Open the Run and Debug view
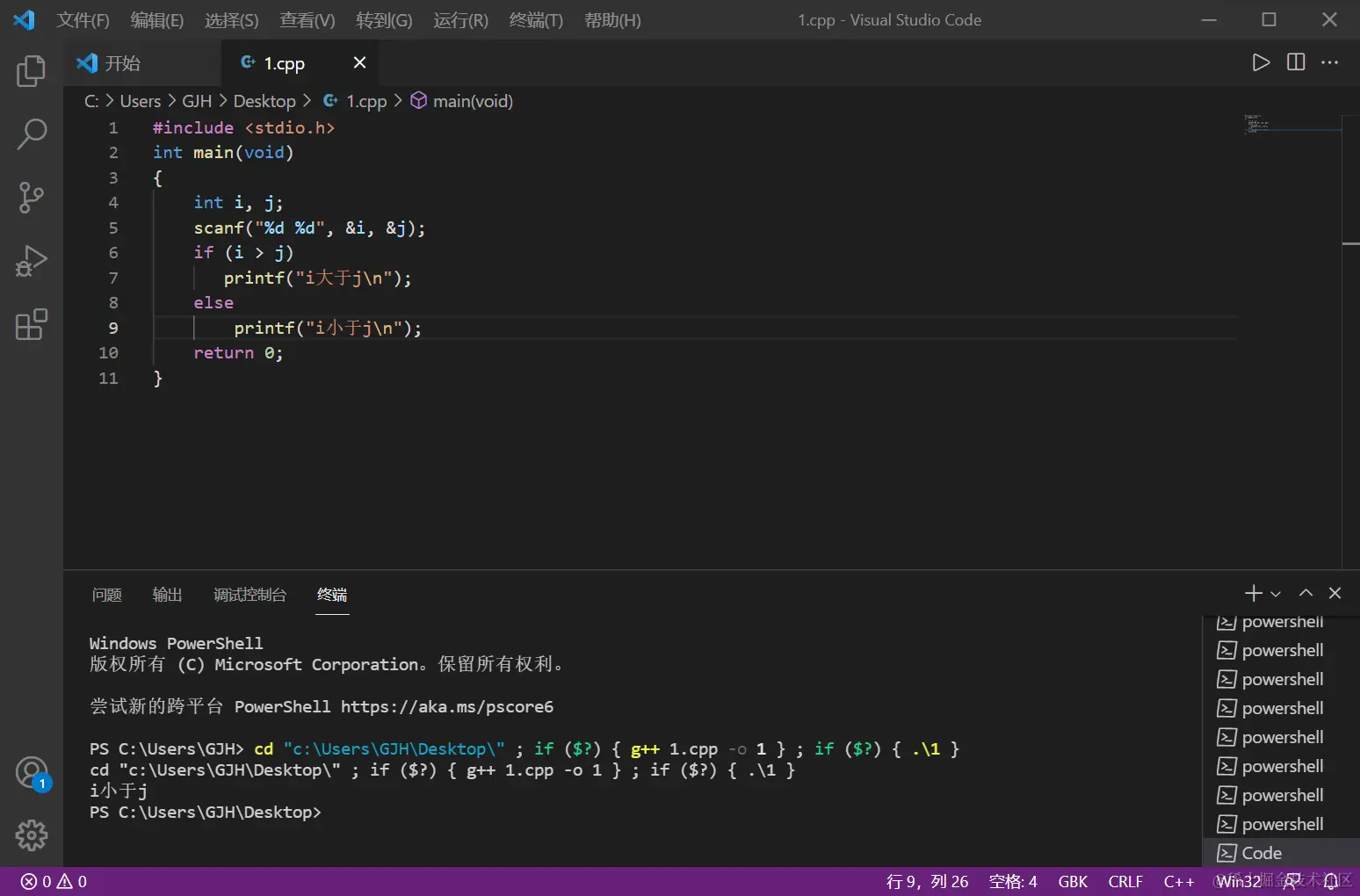The image size is (1360, 896). click(32, 261)
